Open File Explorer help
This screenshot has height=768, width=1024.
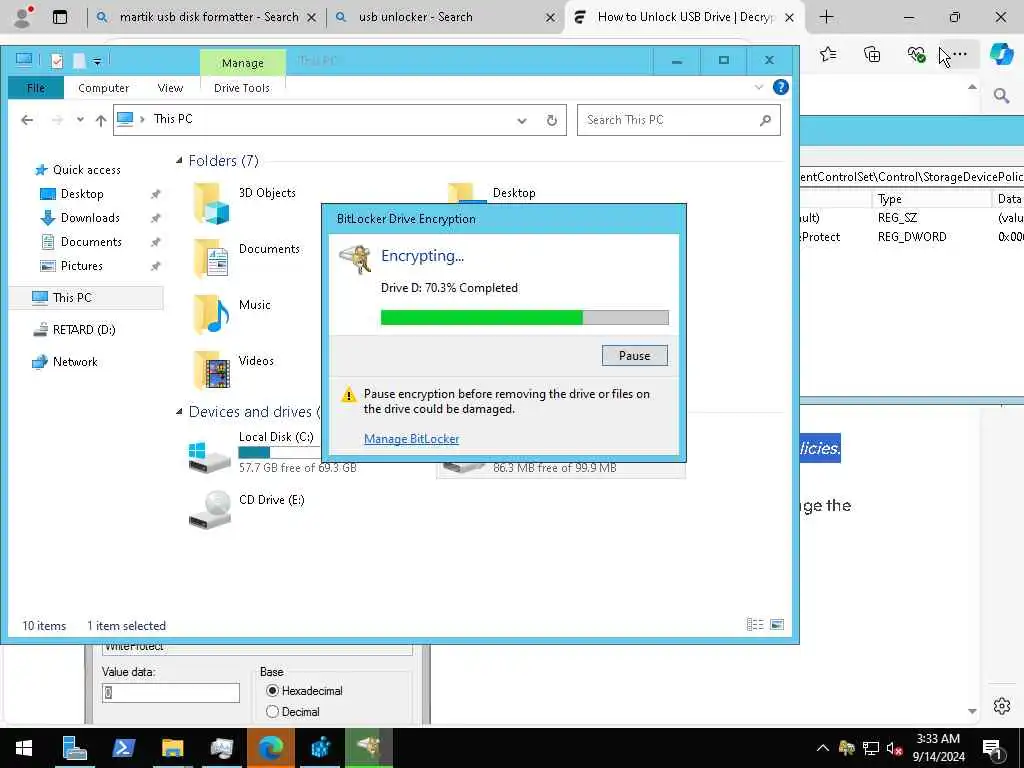click(x=780, y=87)
